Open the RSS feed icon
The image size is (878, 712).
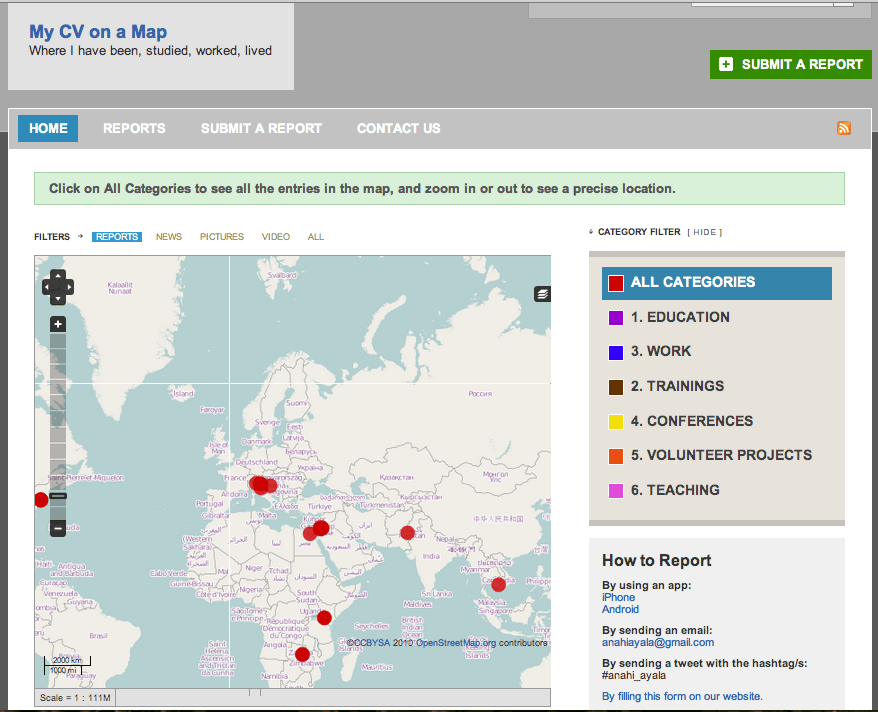(x=844, y=128)
